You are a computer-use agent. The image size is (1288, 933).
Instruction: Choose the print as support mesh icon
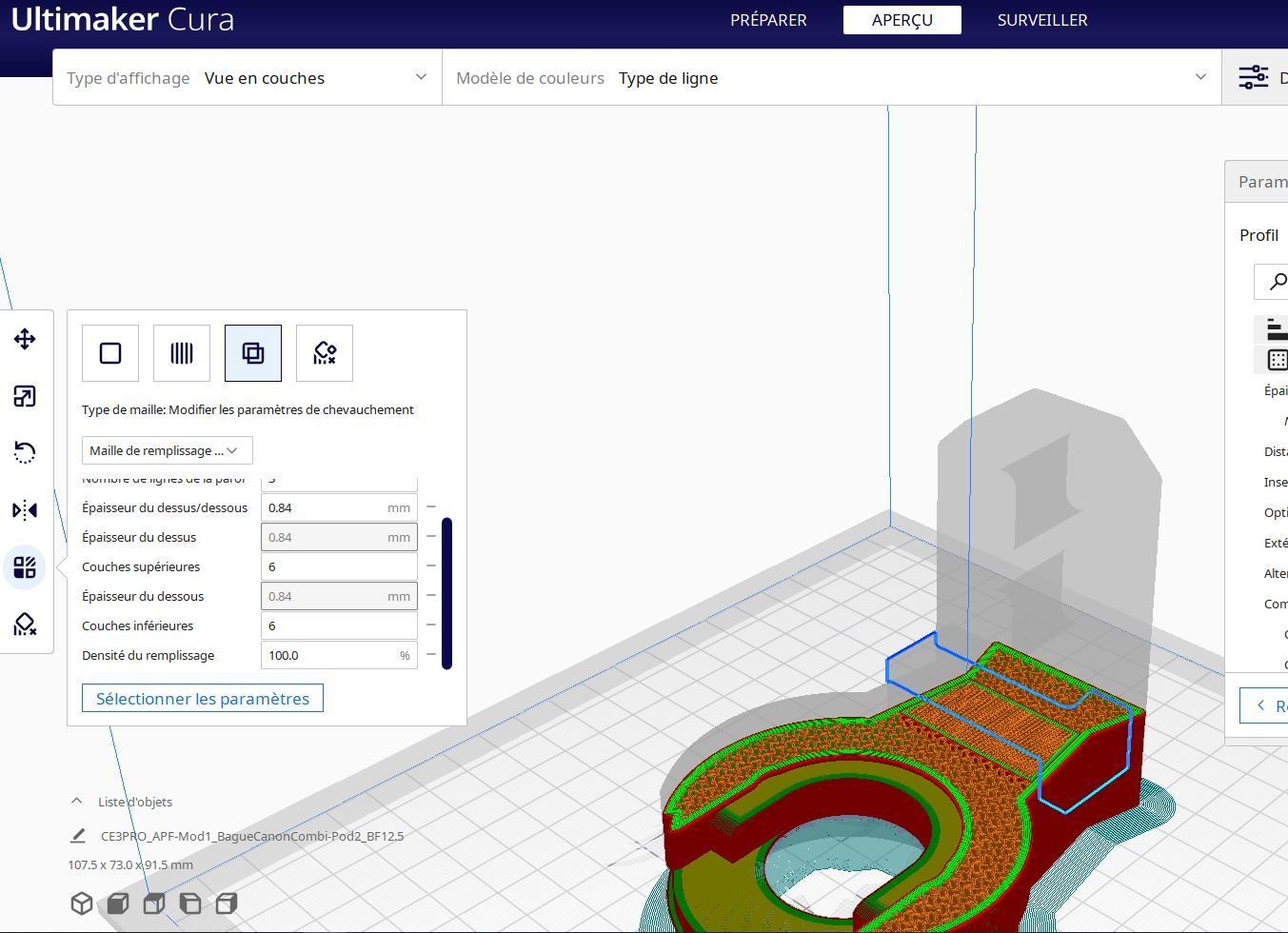(x=182, y=353)
